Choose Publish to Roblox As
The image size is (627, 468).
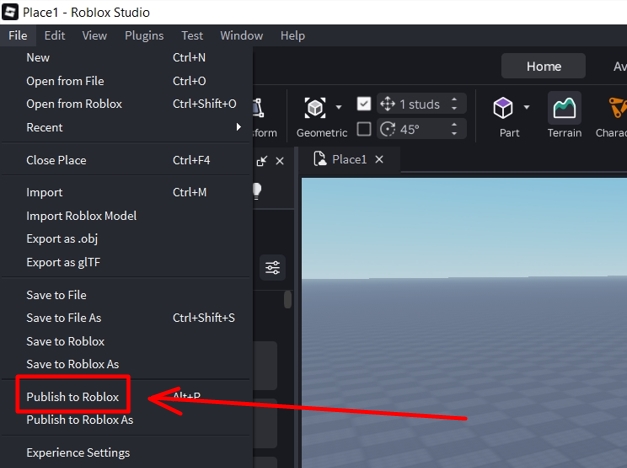[x=126, y=420]
